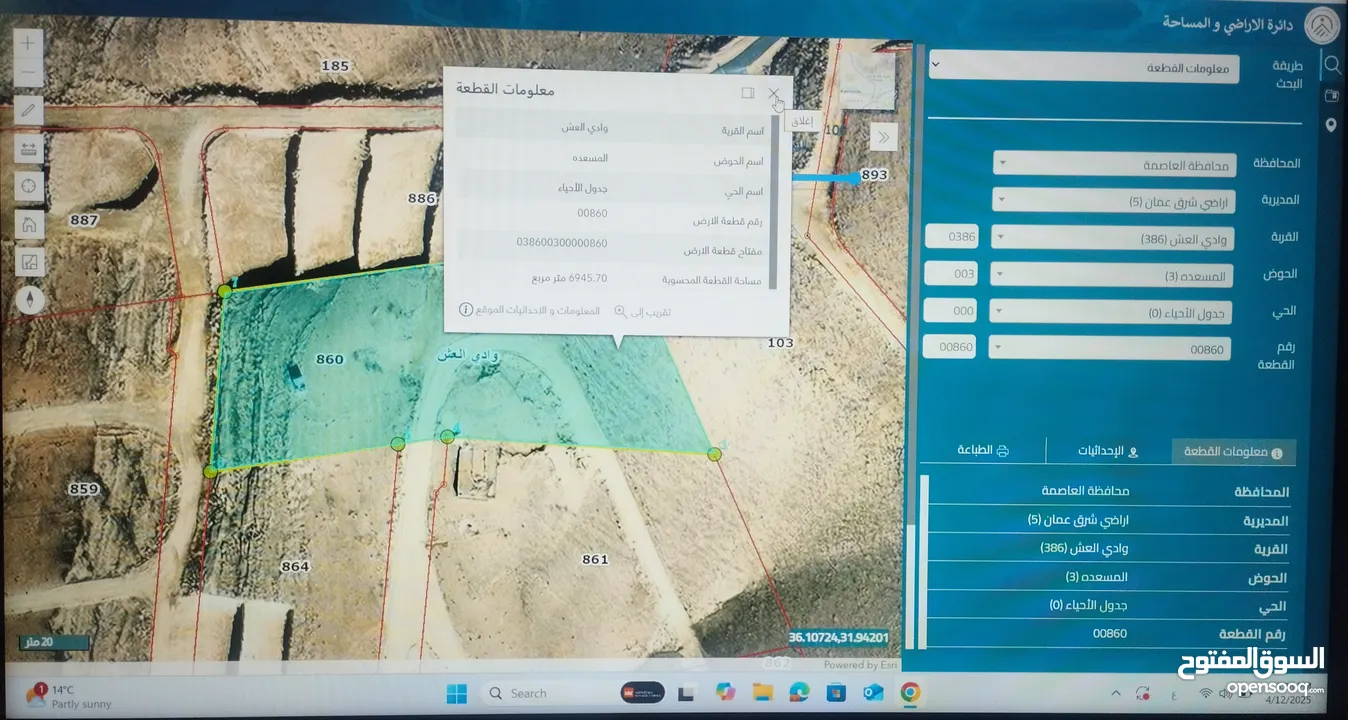The height and width of the screenshot is (720, 1348).
Task: Click تقريب إلى zoom-to link
Action: tap(642, 311)
